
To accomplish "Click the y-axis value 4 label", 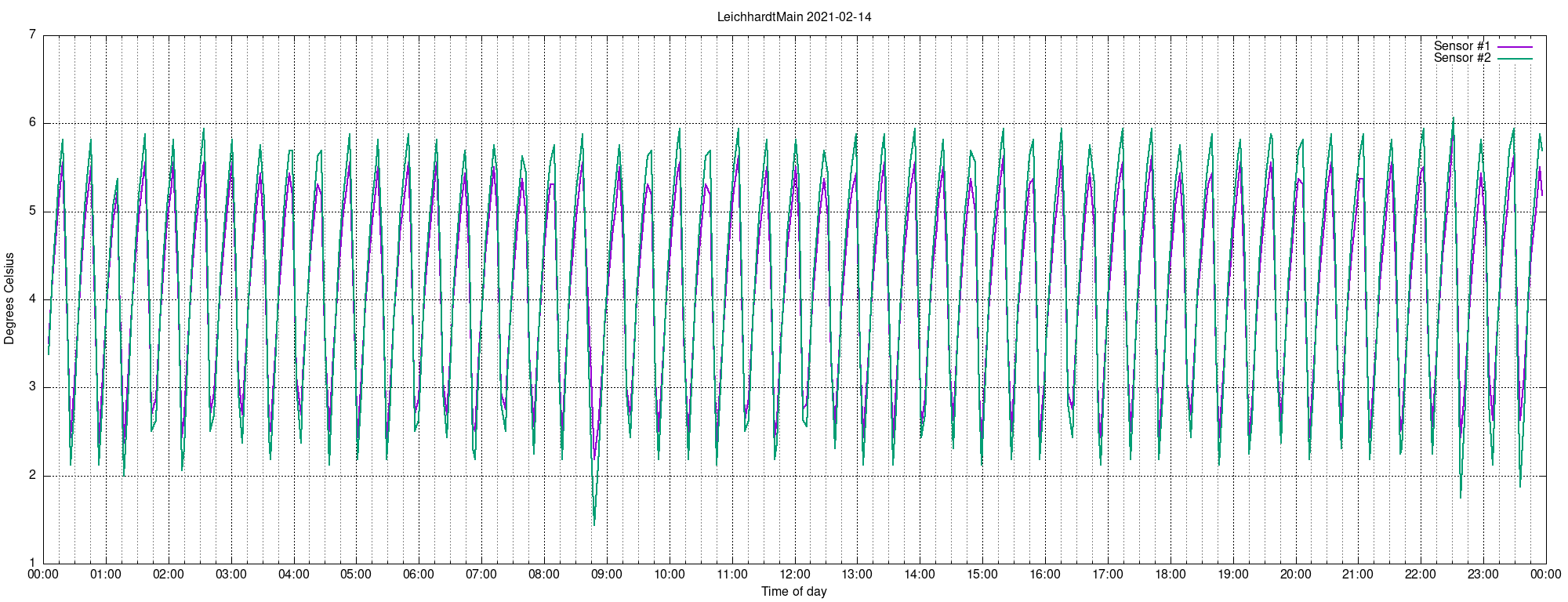I will 33,299.
